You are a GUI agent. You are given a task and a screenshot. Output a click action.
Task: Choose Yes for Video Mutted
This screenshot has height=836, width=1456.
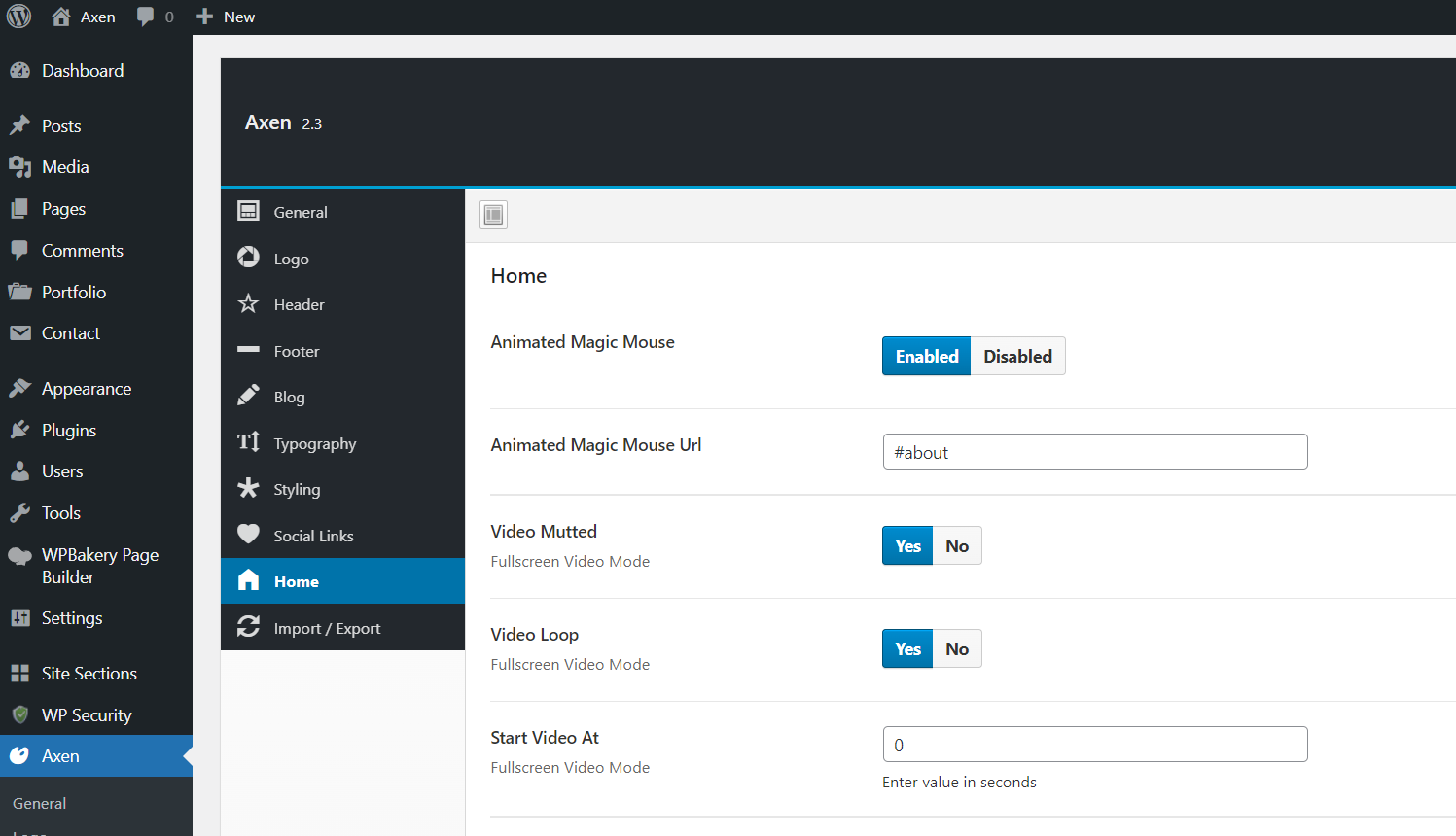(x=907, y=545)
